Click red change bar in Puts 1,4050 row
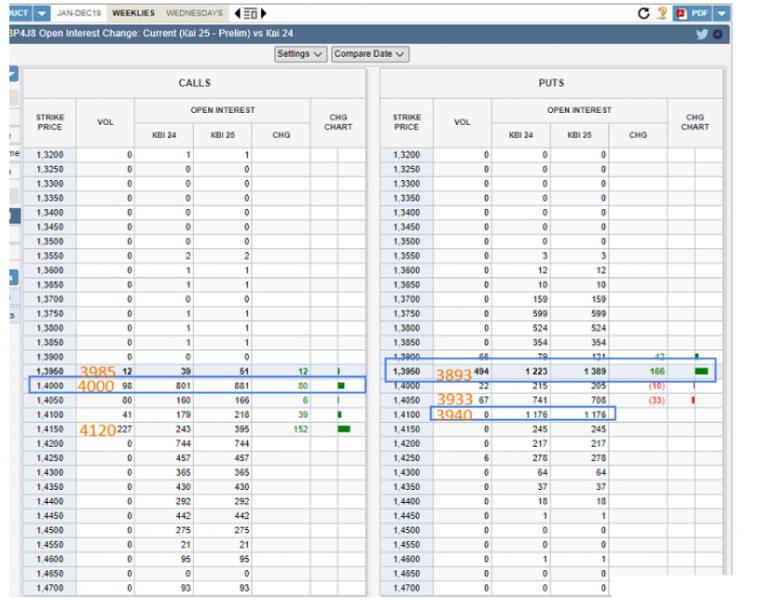 coord(694,400)
